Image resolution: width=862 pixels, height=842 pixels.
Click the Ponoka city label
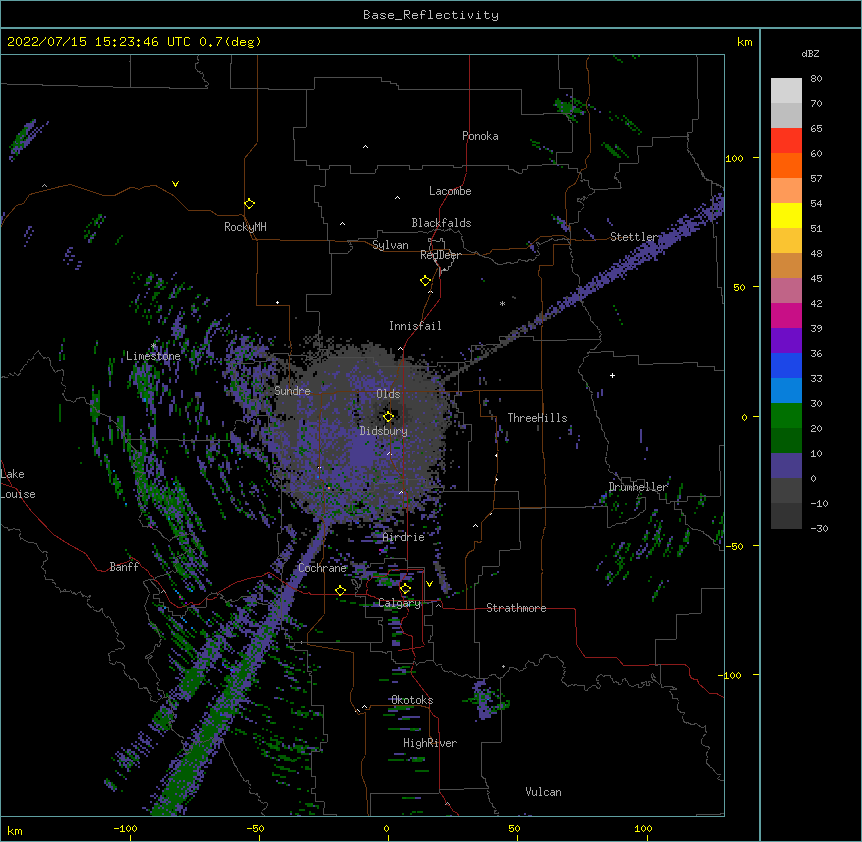click(480, 136)
